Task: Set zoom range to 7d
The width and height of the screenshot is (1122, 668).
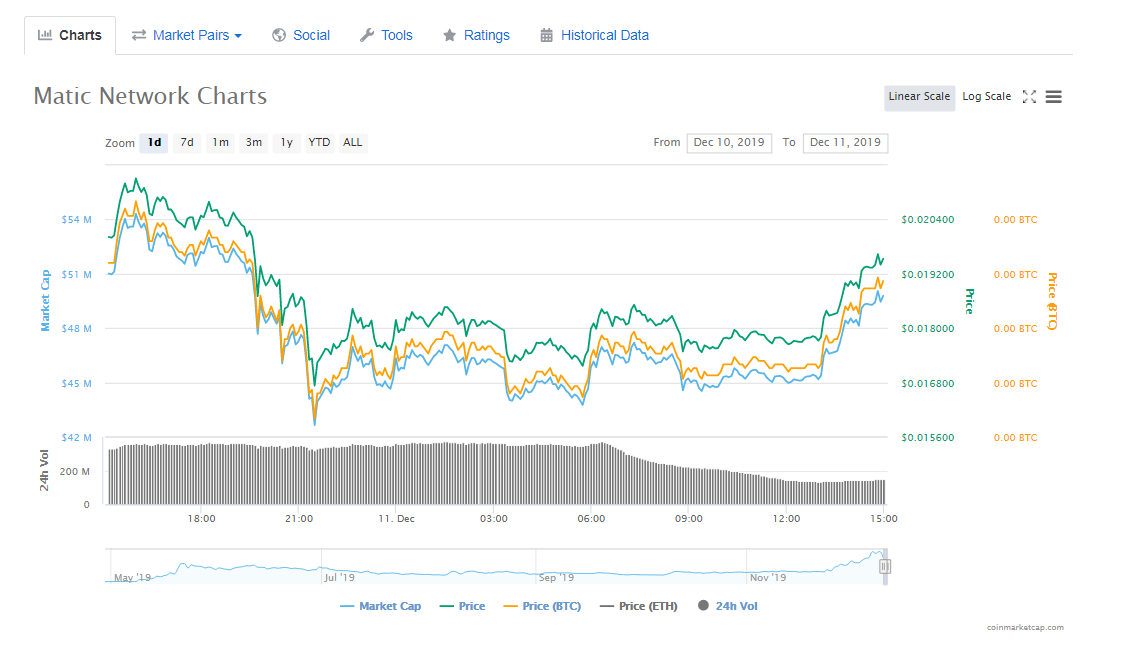Action: pos(187,142)
